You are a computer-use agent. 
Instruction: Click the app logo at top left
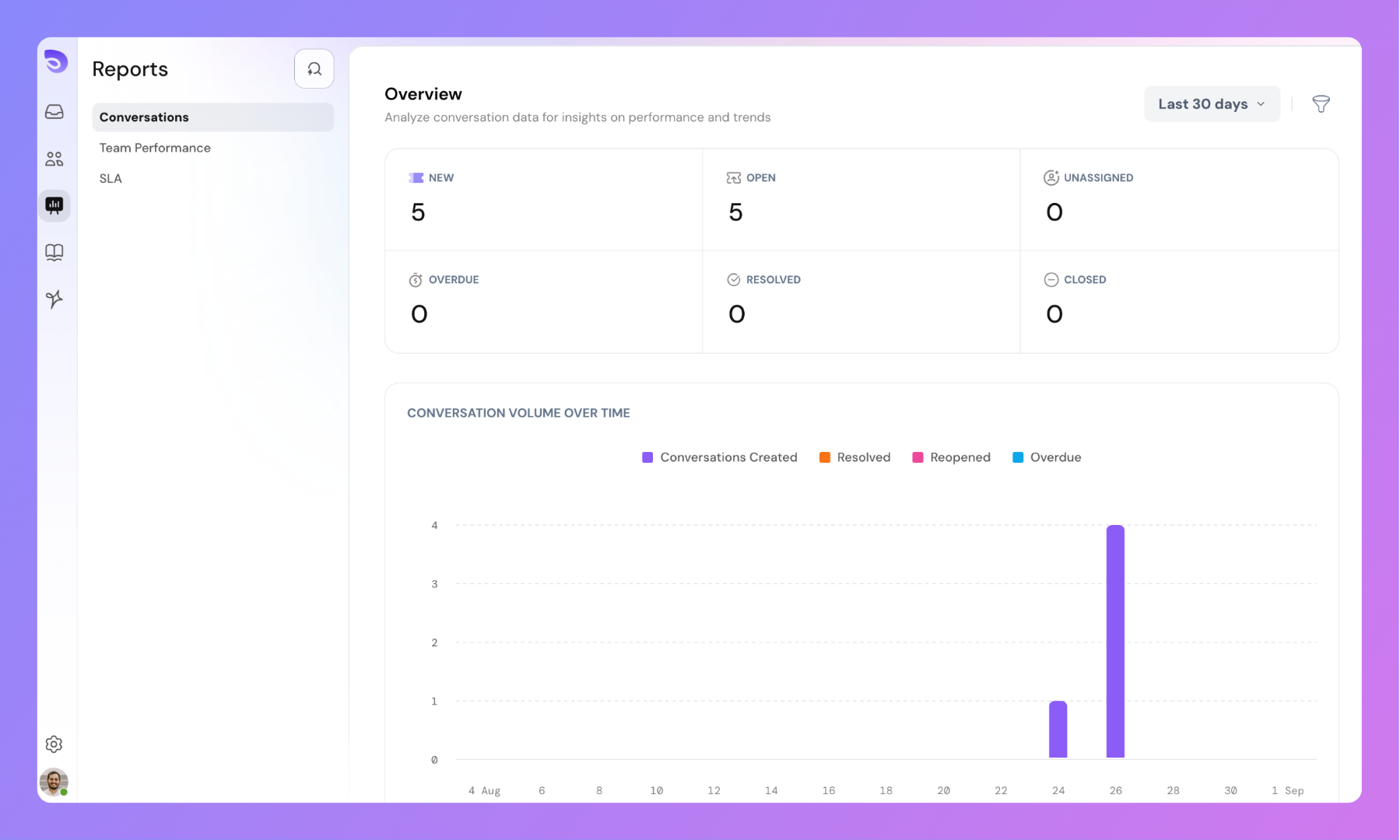(55, 61)
